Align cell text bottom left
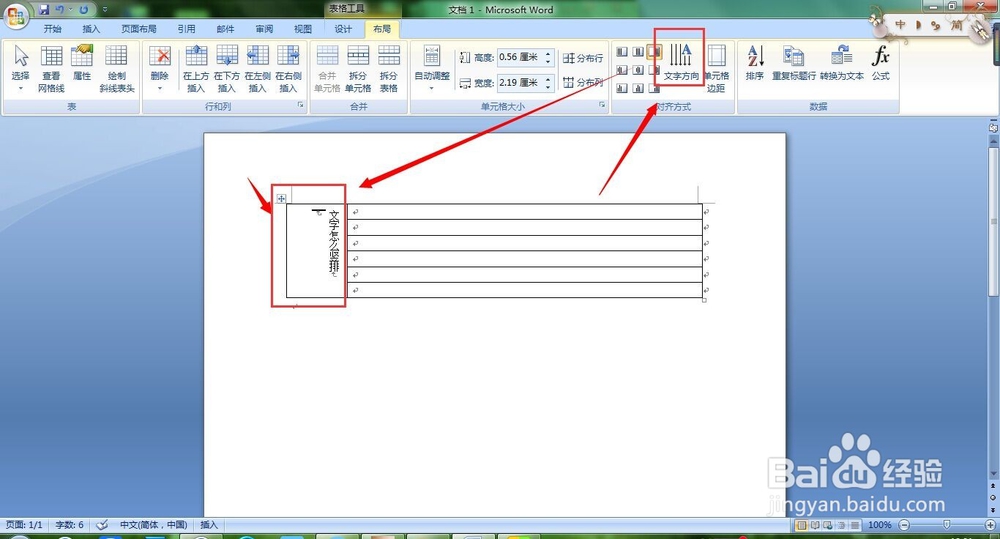Viewport: 1000px width, 539px height. click(x=622, y=88)
